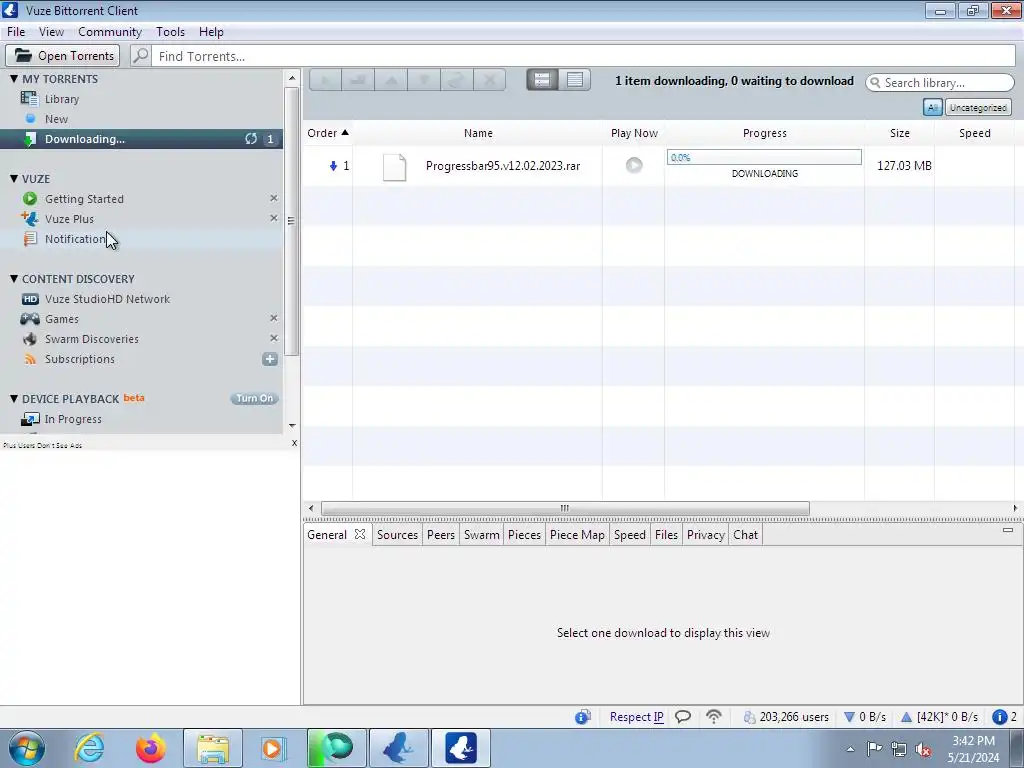Close the Vuze Plus sidebar entry
Viewport: 1024px width, 768px height.
(274, 218)
